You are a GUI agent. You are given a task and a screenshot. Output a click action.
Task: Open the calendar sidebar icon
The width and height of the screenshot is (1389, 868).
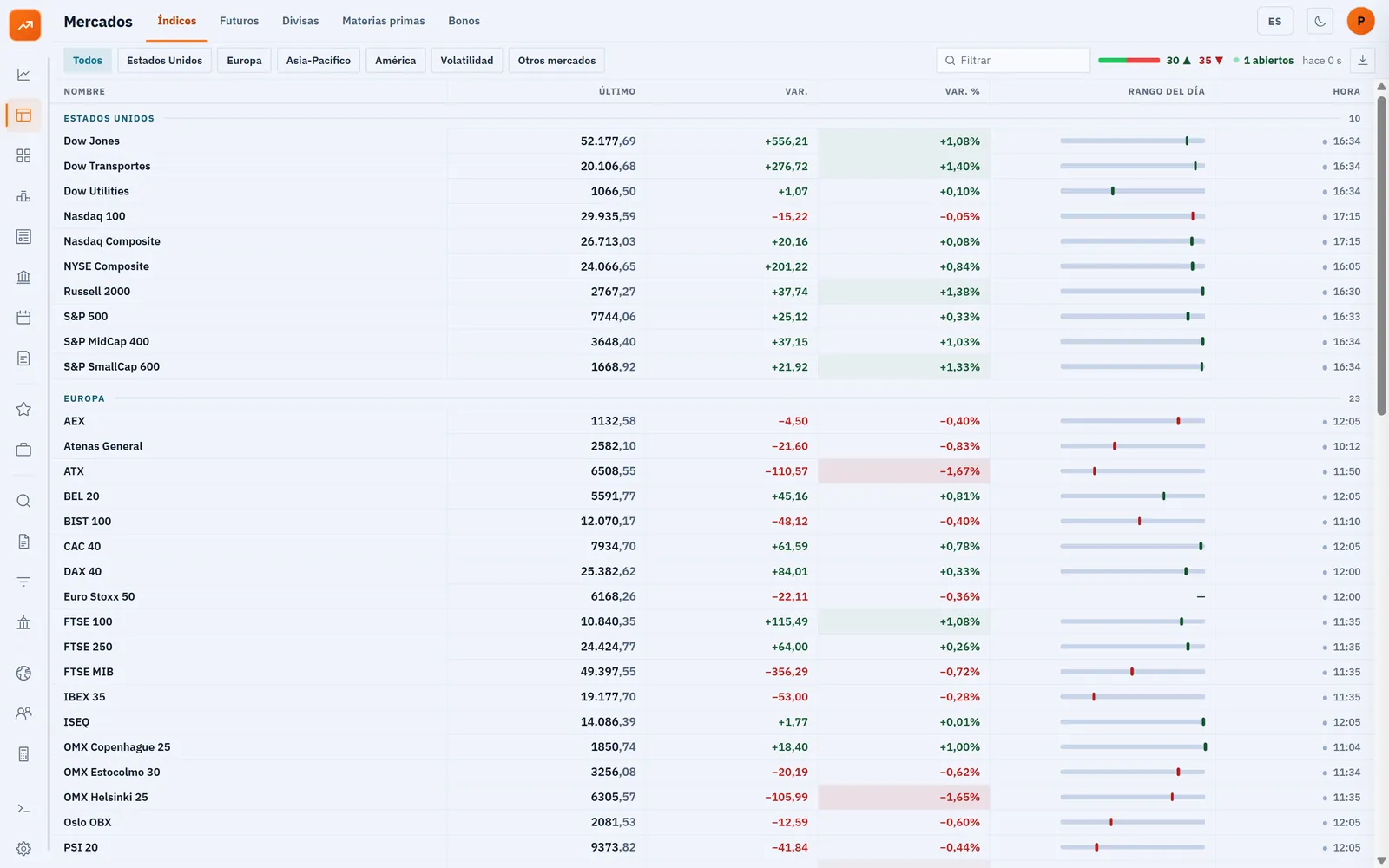(x=23, y=318)
